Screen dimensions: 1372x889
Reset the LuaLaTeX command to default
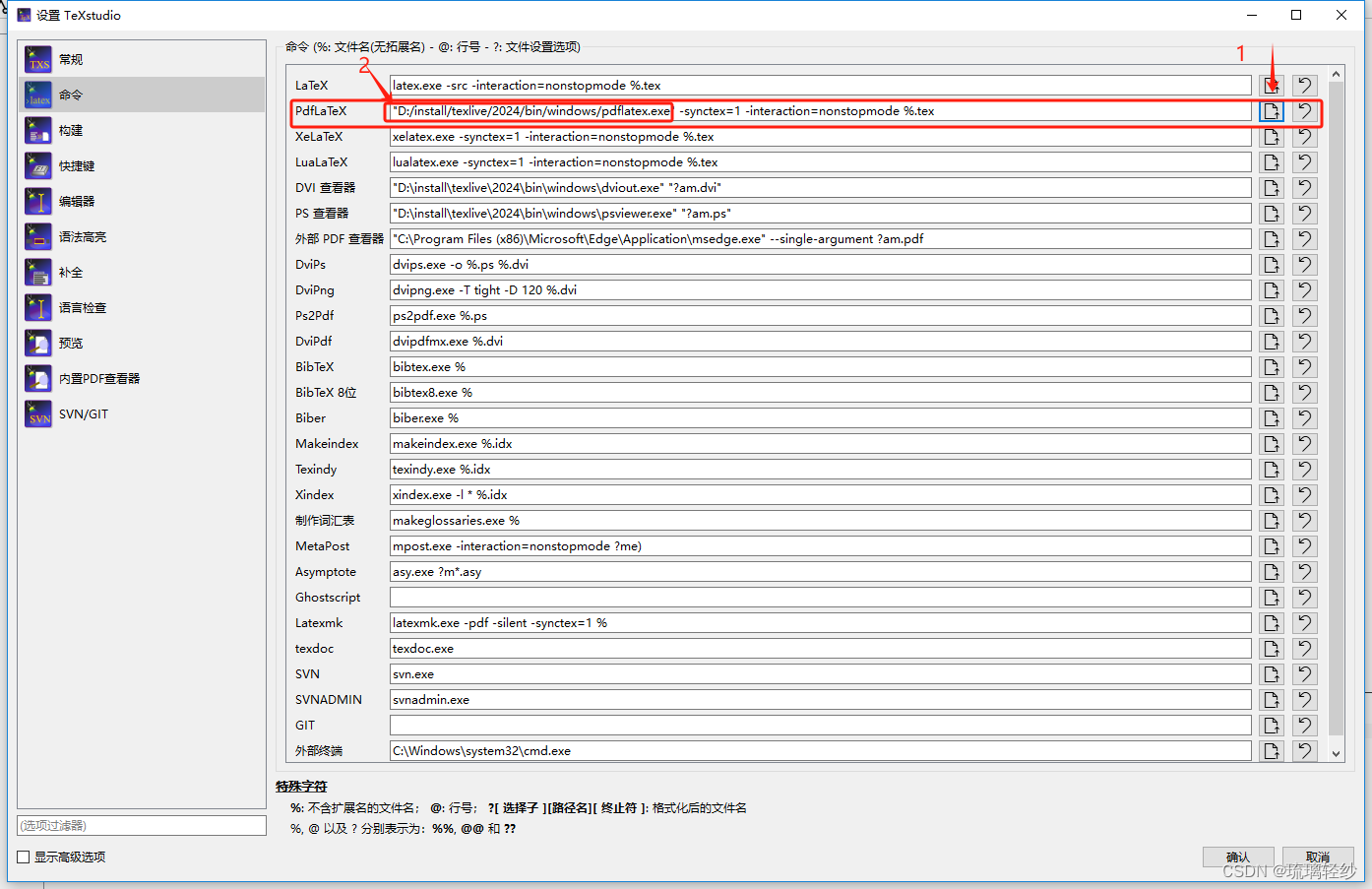1305,162
